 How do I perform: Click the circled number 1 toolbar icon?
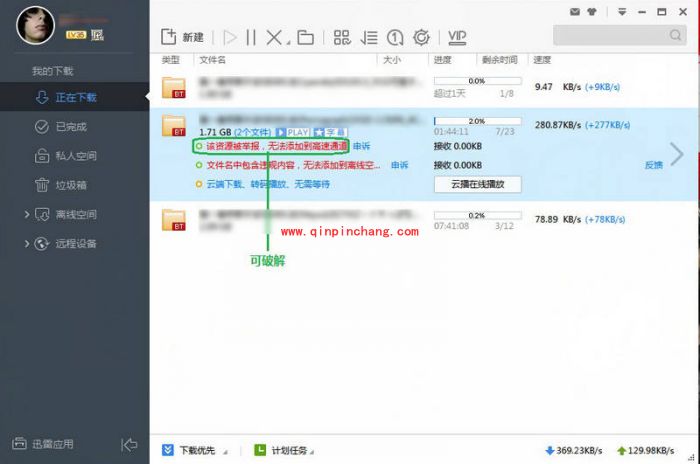[395, 38]
